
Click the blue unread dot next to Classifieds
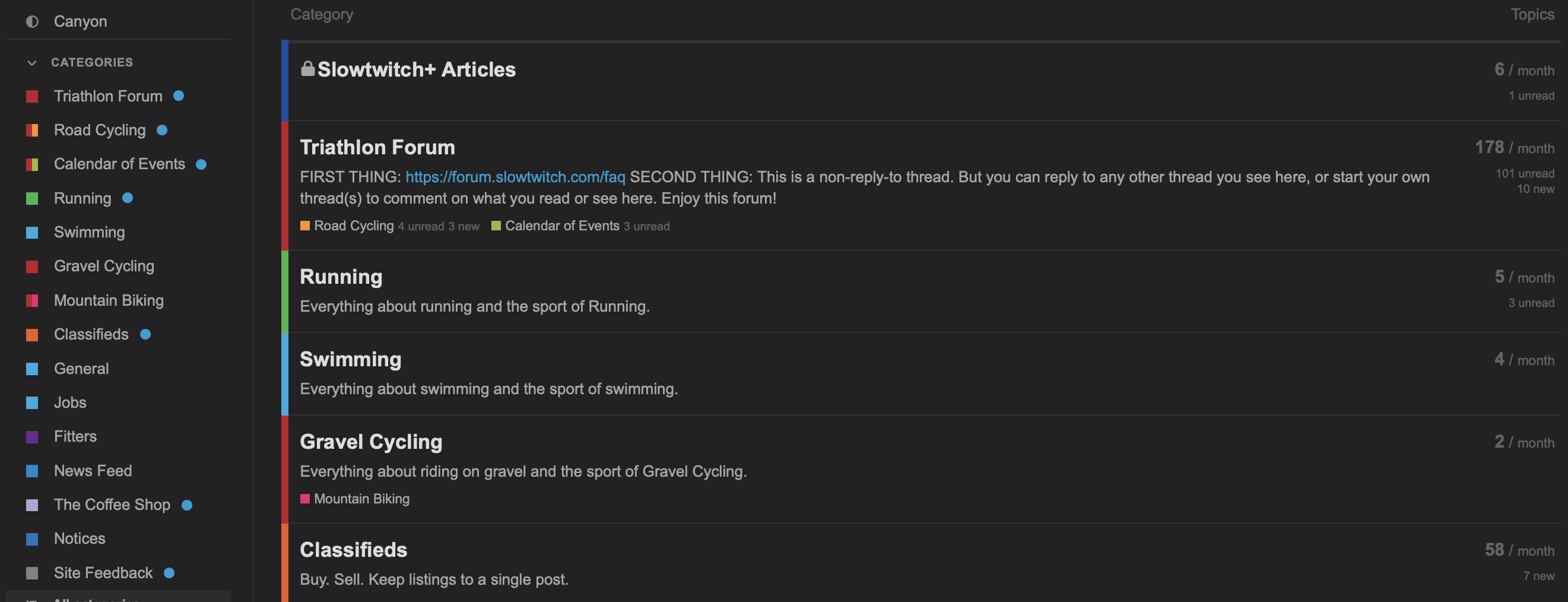click(145, 334)
